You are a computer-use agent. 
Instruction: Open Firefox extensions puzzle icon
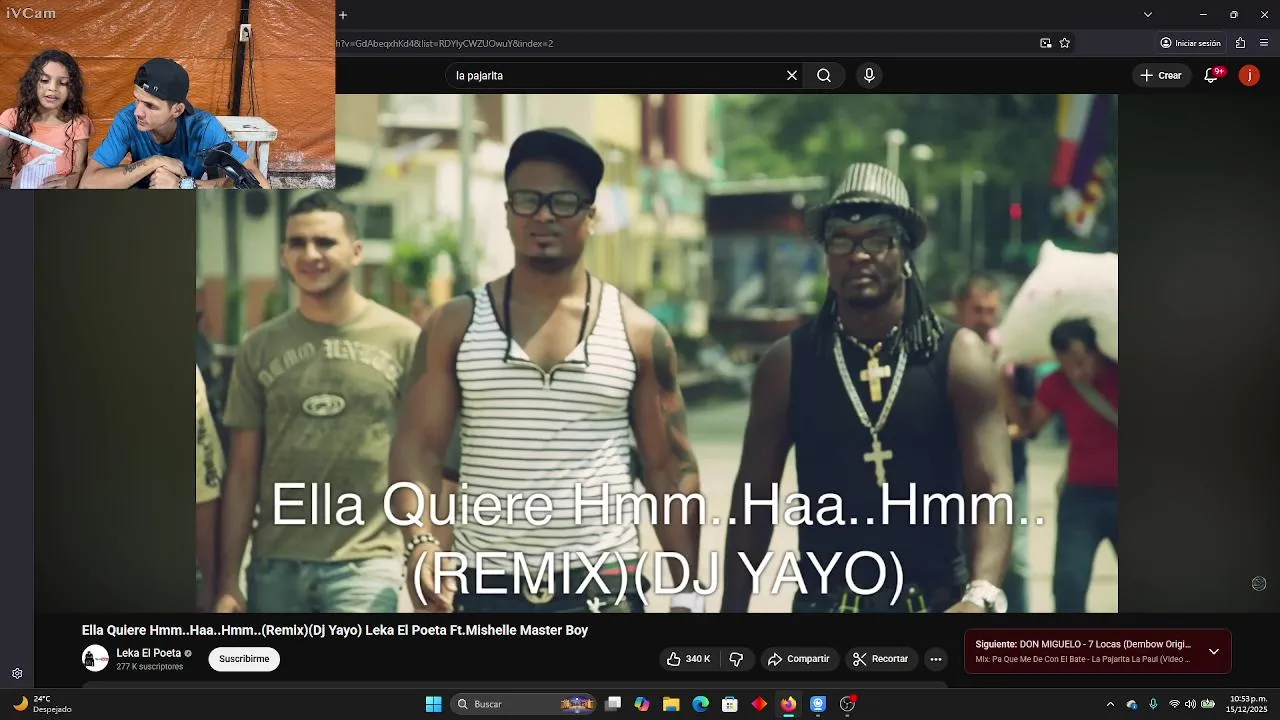pyautogui.click(x=1240, y=43)
